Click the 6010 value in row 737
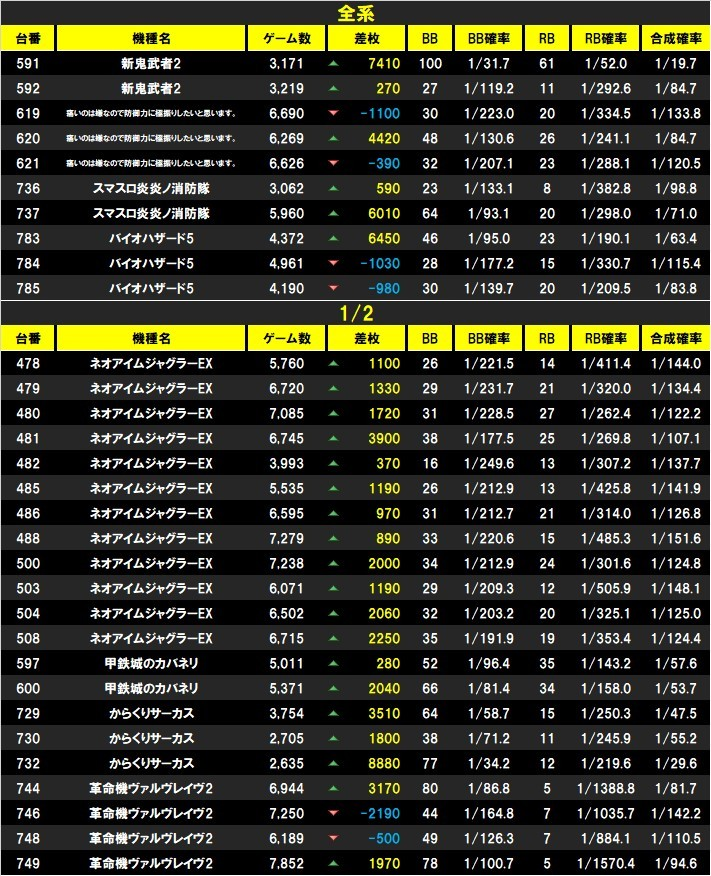 pyautogui.click(x=384, y=213)
